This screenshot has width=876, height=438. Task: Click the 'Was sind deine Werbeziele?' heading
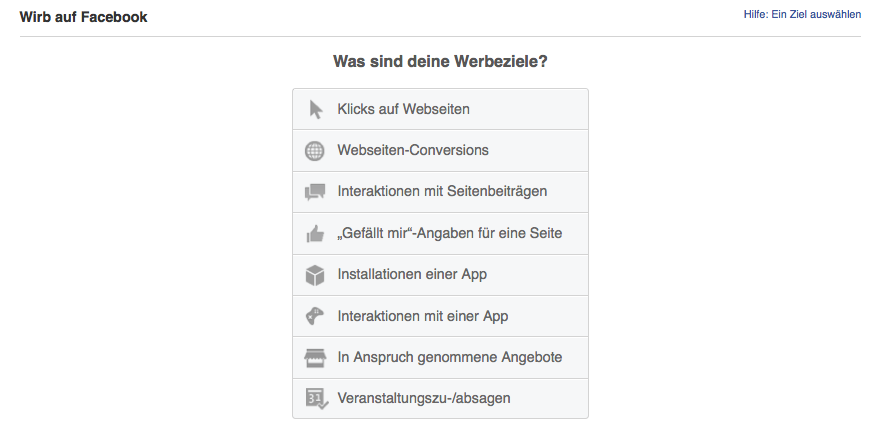click(x=440, y=61)
